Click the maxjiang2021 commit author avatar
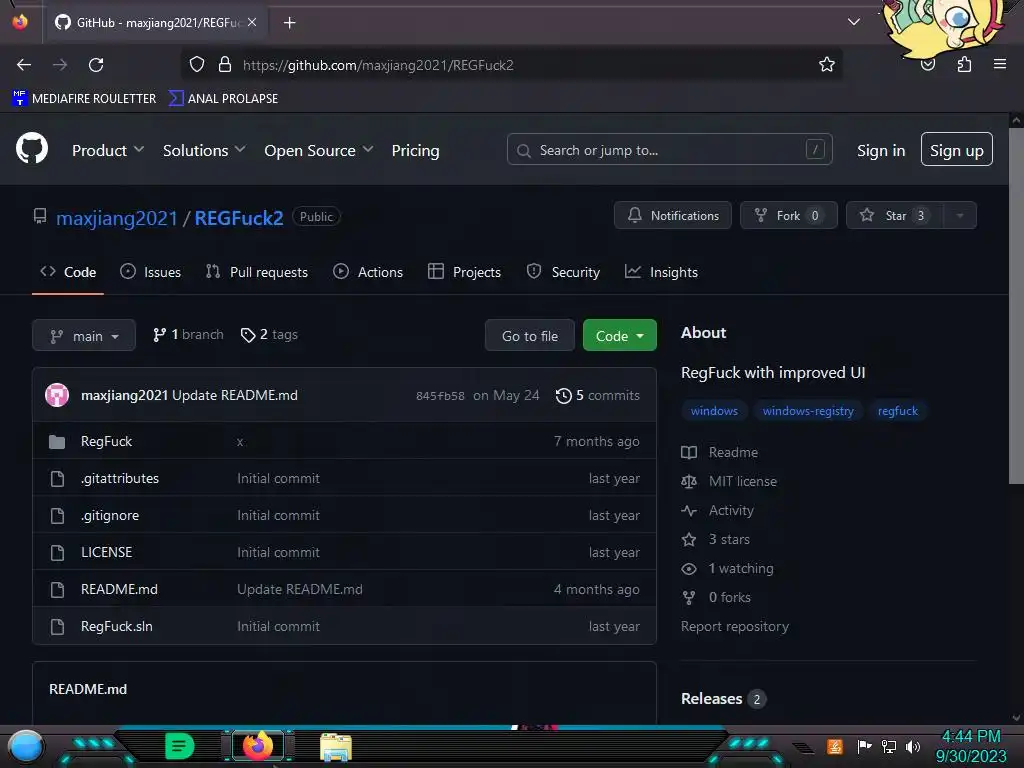Viewport: 1024px width, 768px height. [x=57, y=395]
